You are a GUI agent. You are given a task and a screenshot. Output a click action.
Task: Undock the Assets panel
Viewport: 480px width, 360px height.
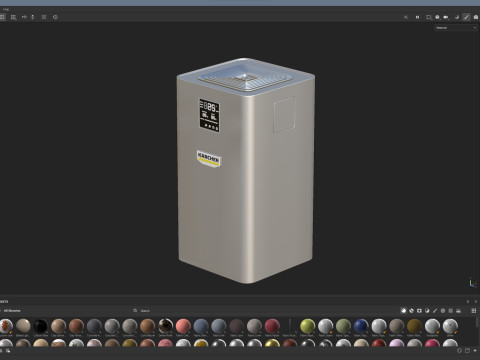[468, 301]
